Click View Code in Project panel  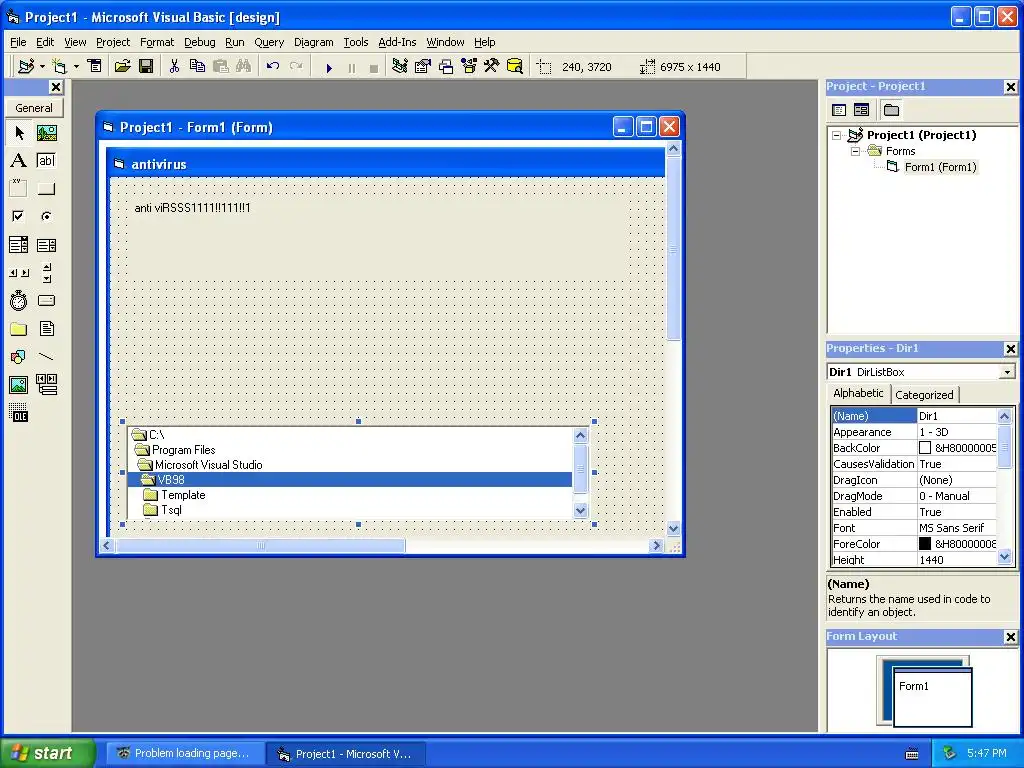pyautogui.click(x=839, y=110)
